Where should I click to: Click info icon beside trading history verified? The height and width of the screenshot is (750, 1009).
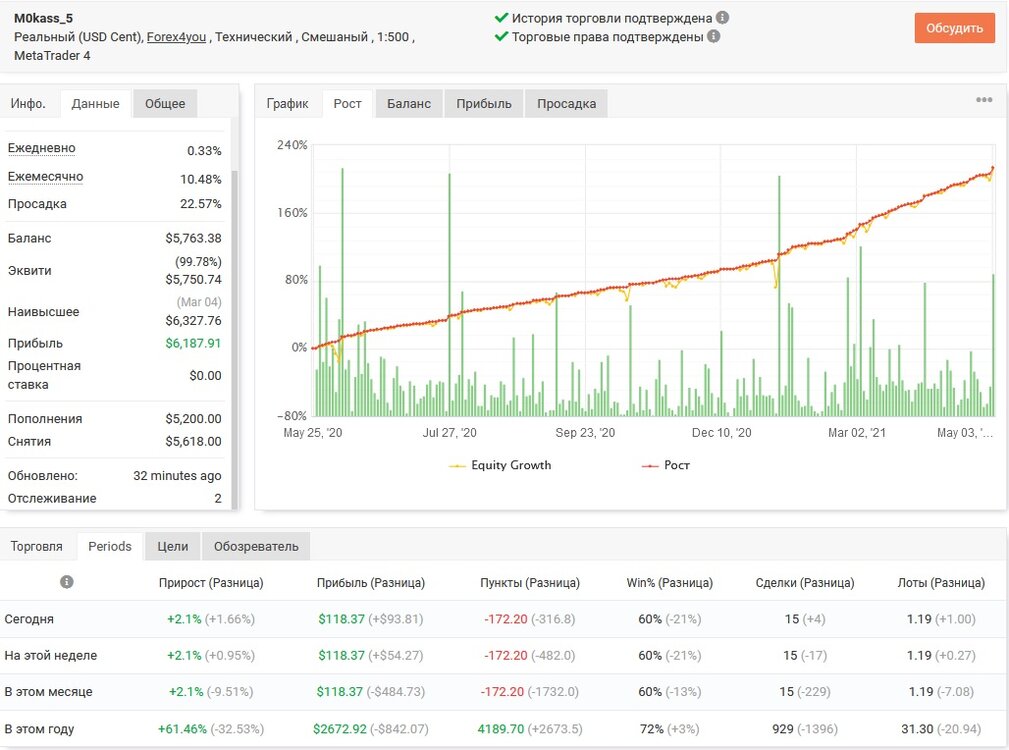[x=723, y=17]
